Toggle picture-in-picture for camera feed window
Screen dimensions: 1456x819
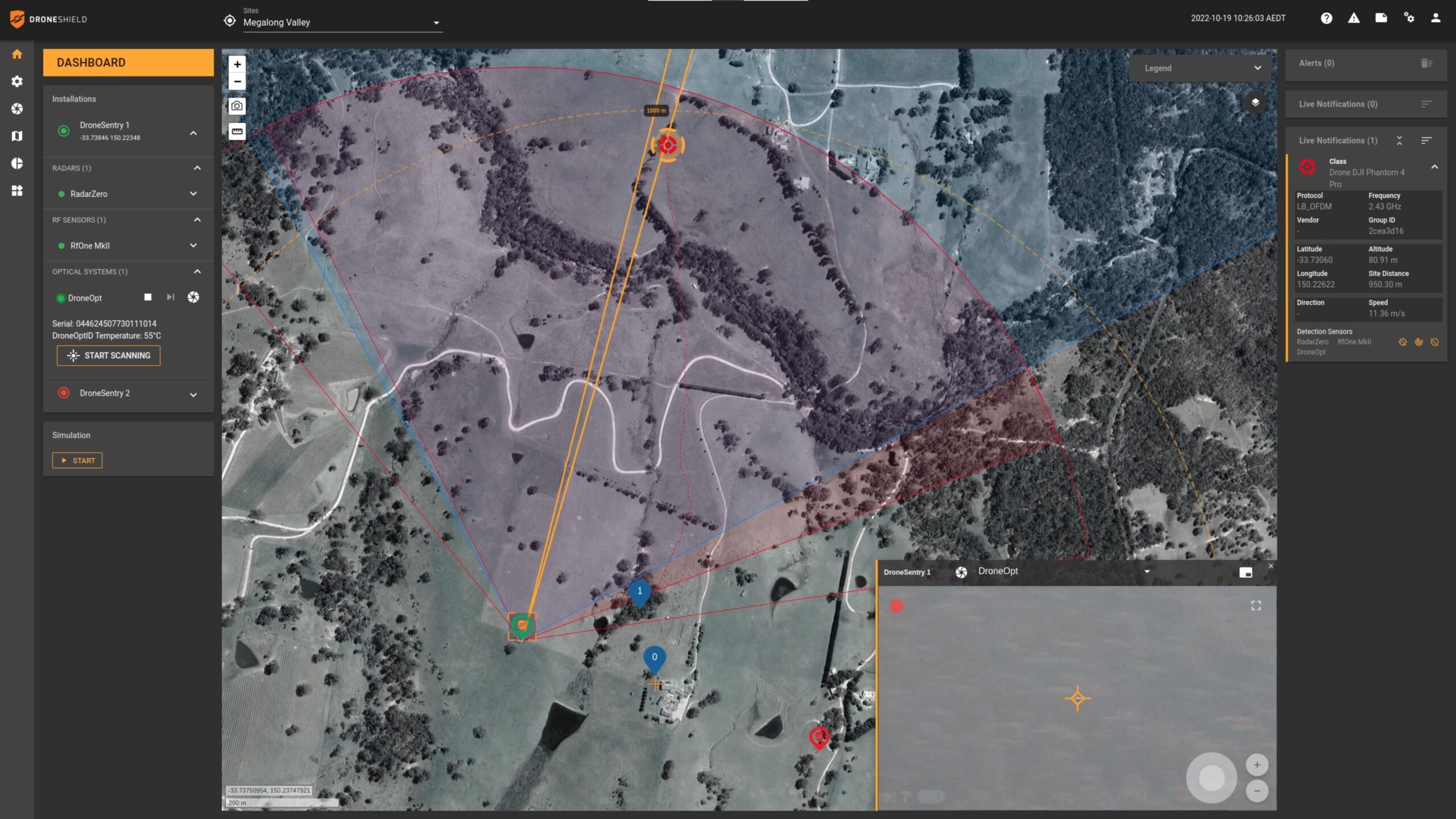[1246, 573]
